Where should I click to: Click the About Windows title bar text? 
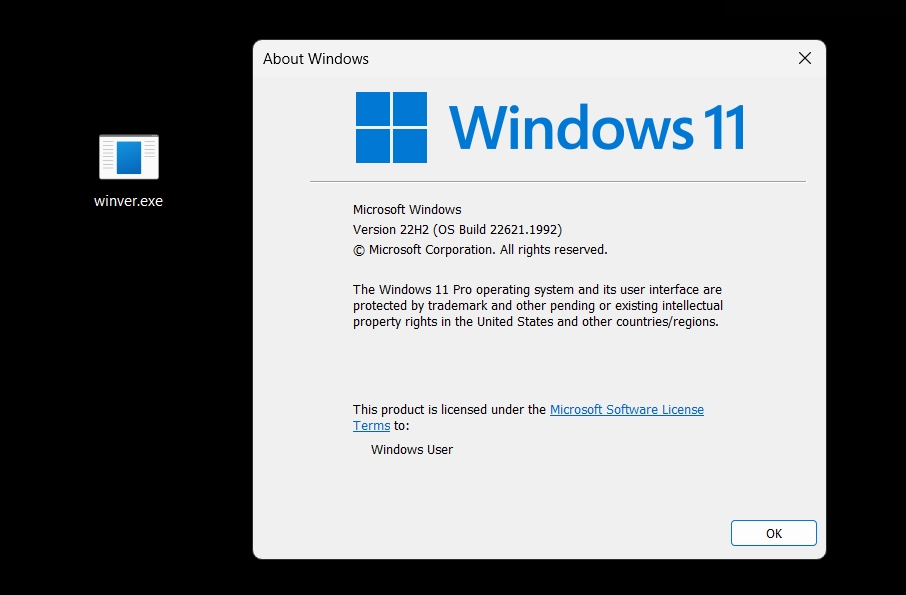[316, 59]
